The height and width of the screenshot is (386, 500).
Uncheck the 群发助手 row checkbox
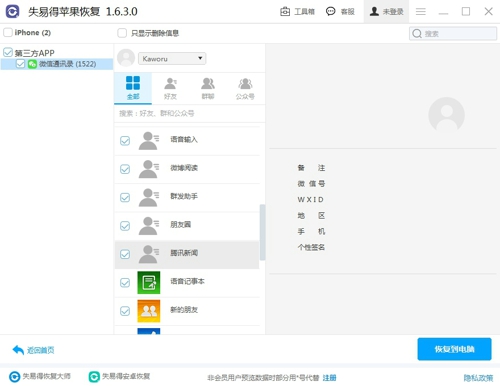[125, 197]
